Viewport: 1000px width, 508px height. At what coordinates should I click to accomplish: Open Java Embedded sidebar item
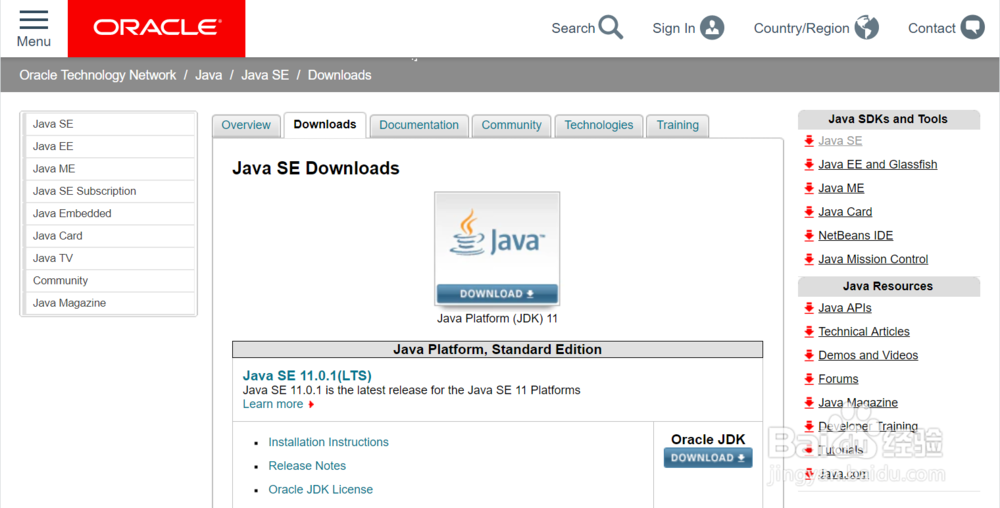coord(109,214)
